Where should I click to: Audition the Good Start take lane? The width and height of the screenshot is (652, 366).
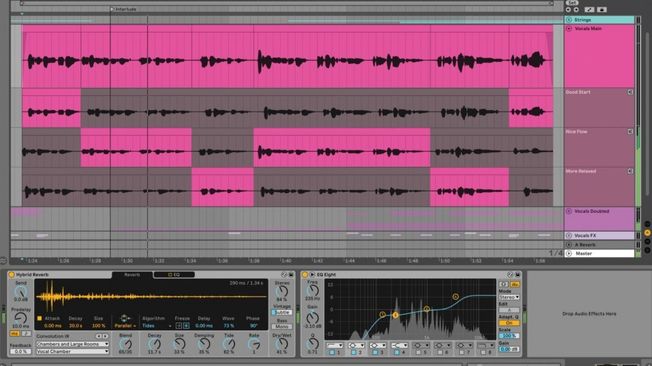630,92
